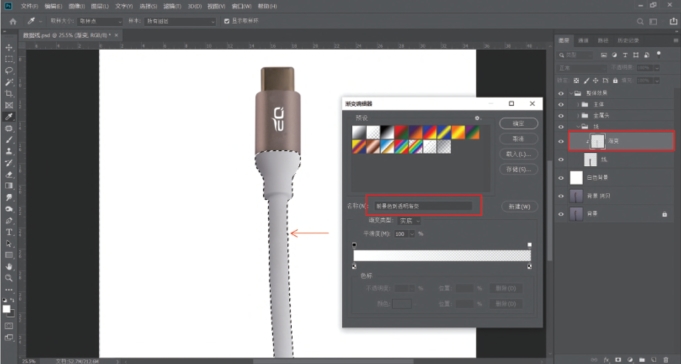
Task: Open the layer opacity dropdown arrow
Action: (x=656, y=68)
